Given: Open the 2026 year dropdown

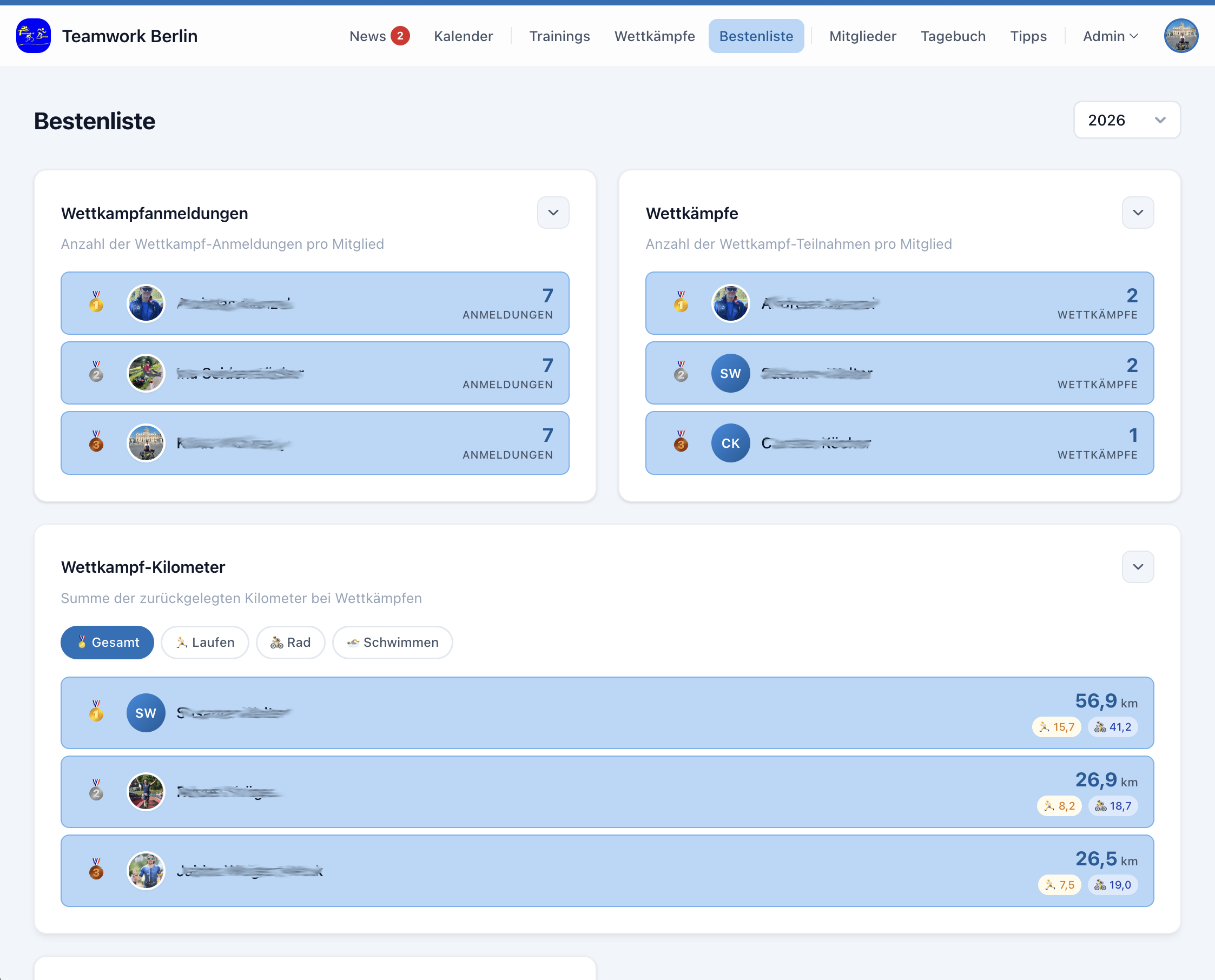Looking at the screenshot, I should pyautogui.click(x=1126, y=120).
